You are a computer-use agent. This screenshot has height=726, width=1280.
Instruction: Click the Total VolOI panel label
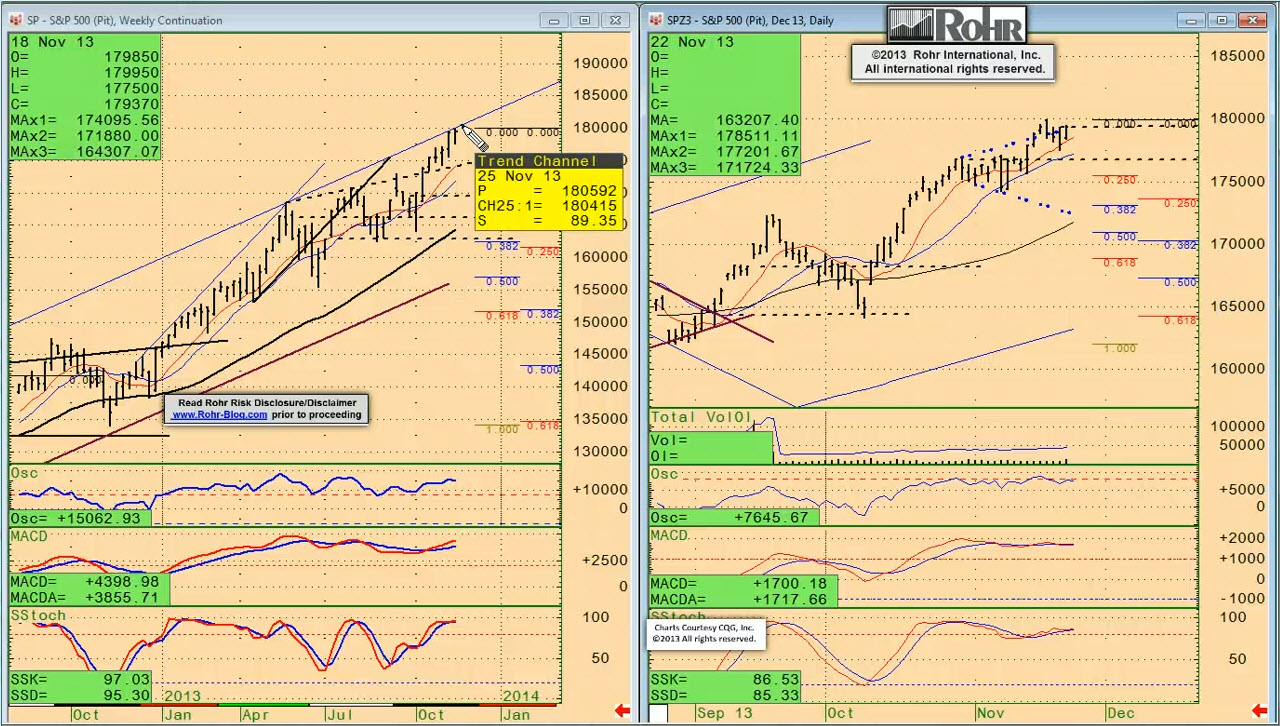click(x=701, y=417)
